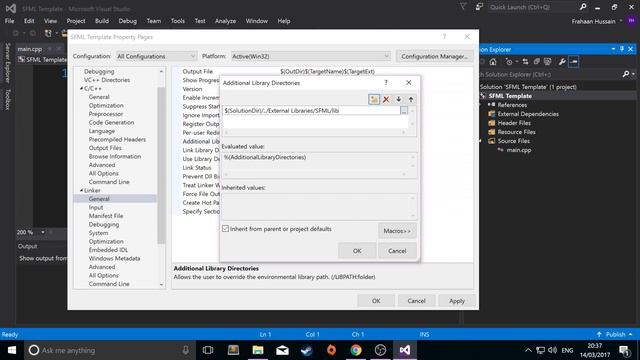Switch to the main.cpp editor tab
Screen dimensions: 640x360
coord(29,49)
